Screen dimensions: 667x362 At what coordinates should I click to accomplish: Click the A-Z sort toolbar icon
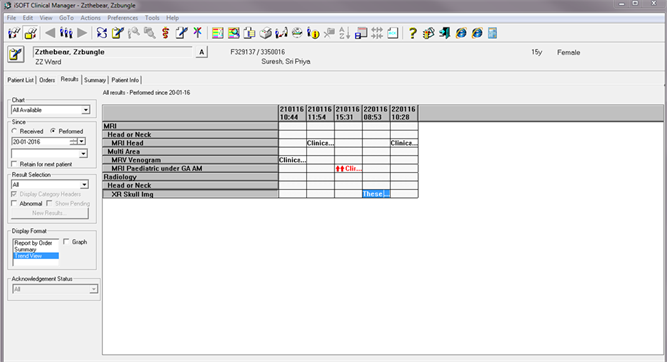pyautogui.click(x=345, y=33)
